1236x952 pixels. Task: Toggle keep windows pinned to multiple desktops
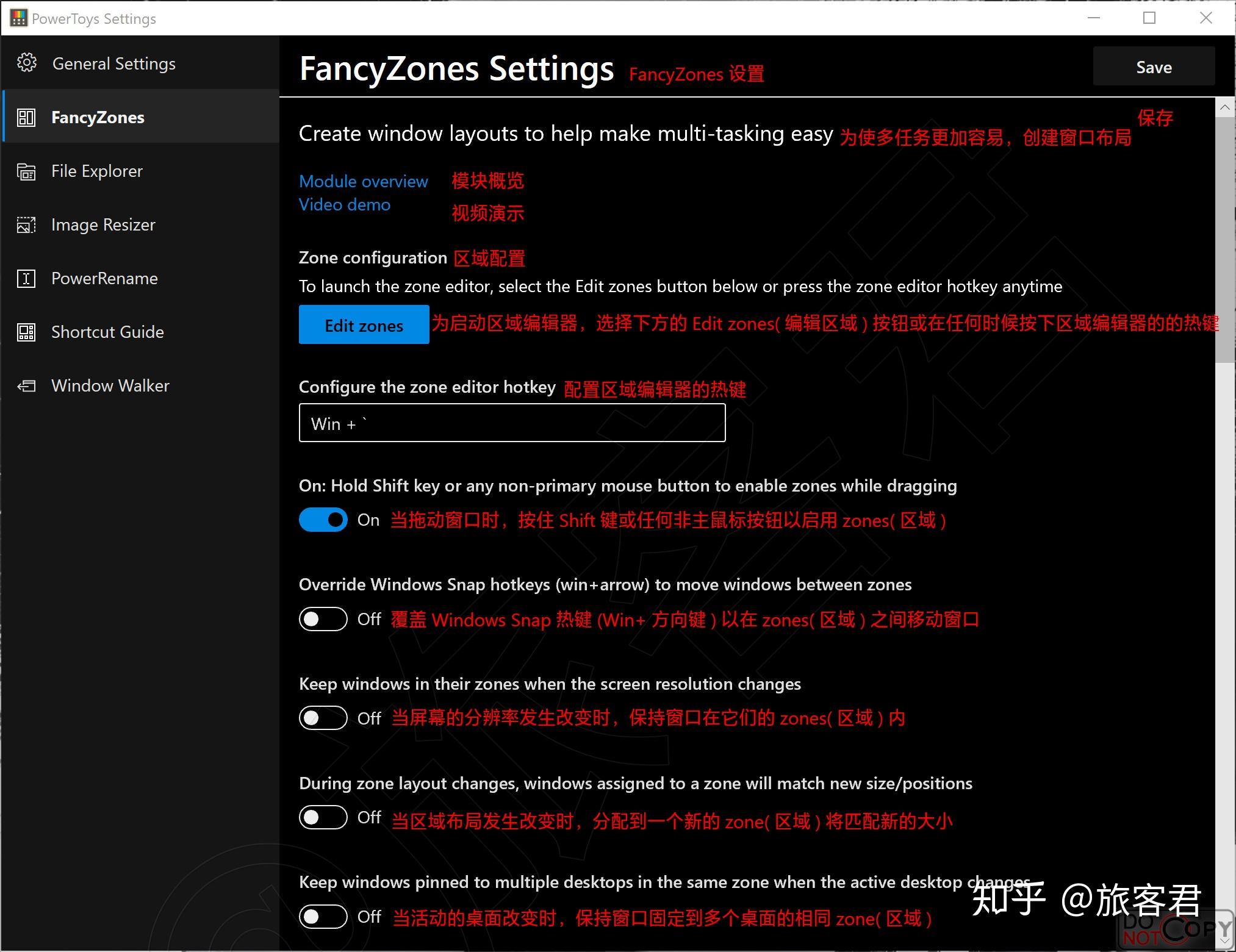pyautogui.click(x=323, y=917)
